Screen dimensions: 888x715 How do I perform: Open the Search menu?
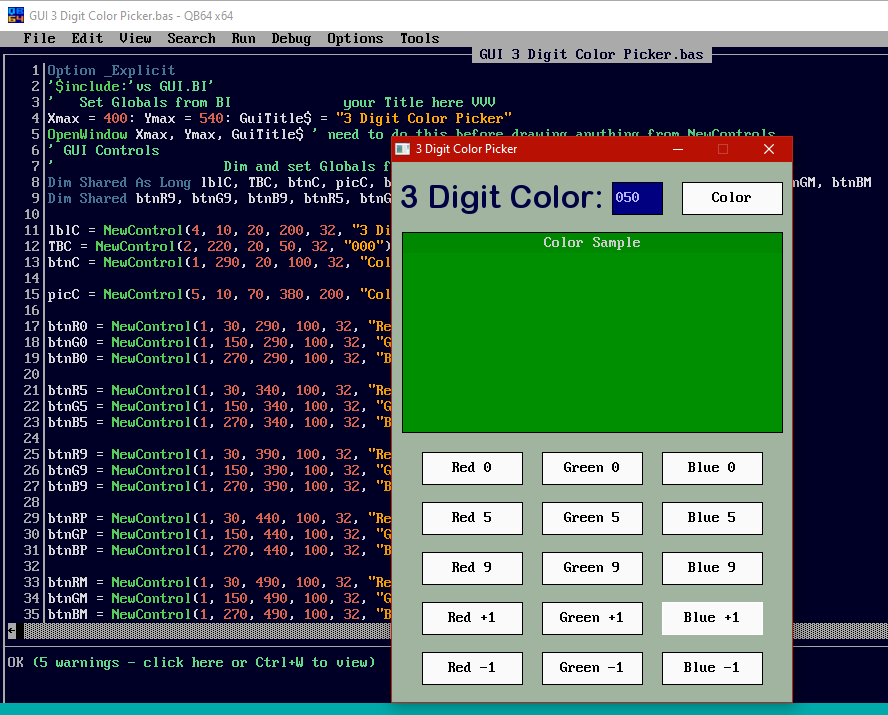click(191, 38)
